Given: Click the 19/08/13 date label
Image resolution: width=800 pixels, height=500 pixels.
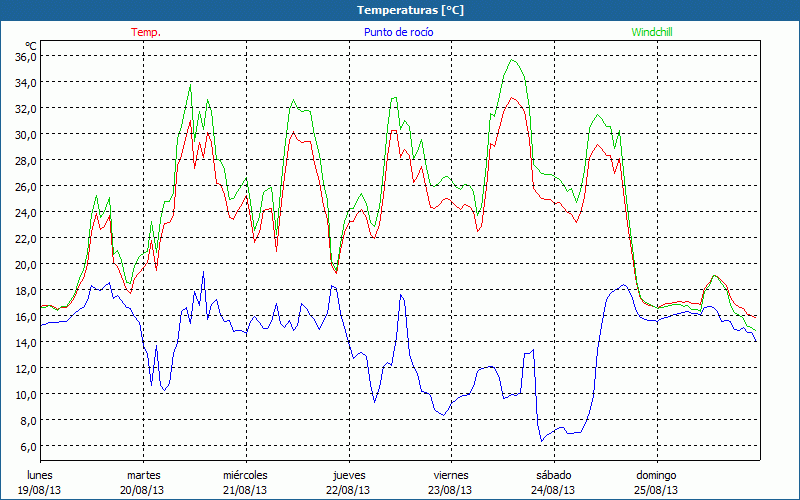Looking at the screenshot, I should point(40,490).
